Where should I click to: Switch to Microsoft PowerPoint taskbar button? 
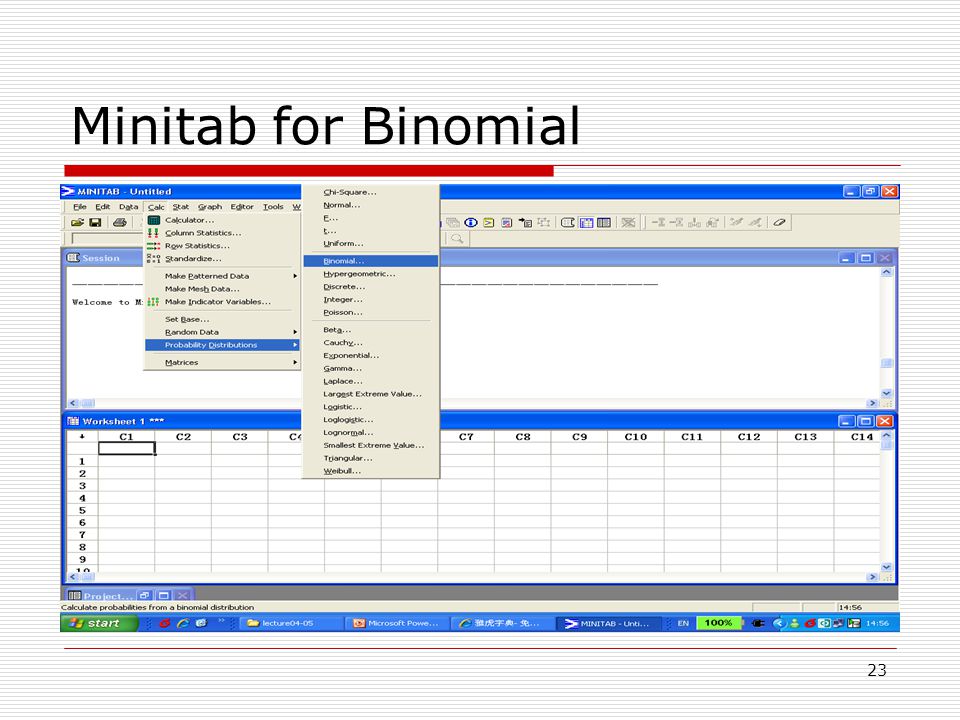[397, 623]
